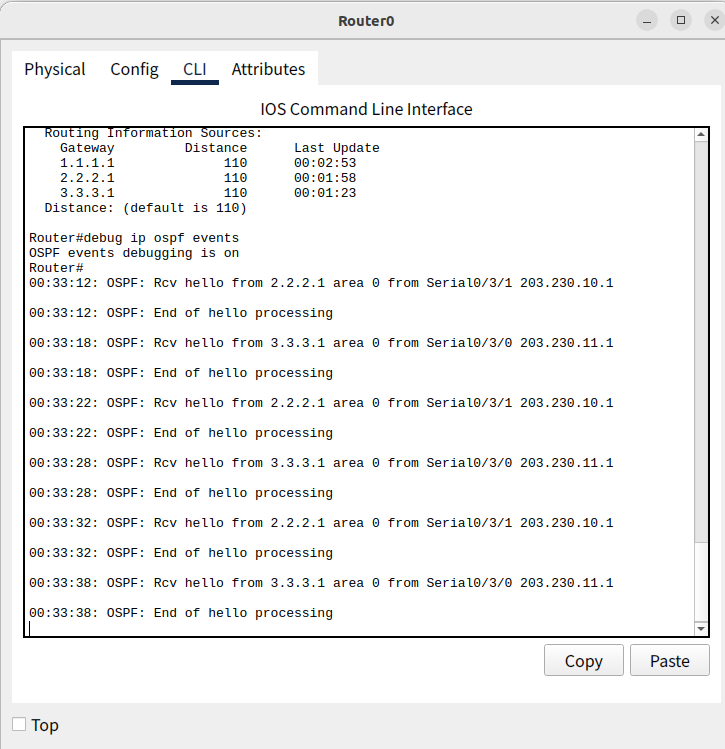Close the Router0 window
725x749 pixels.
pyautogui.click(x=714, y=21)
